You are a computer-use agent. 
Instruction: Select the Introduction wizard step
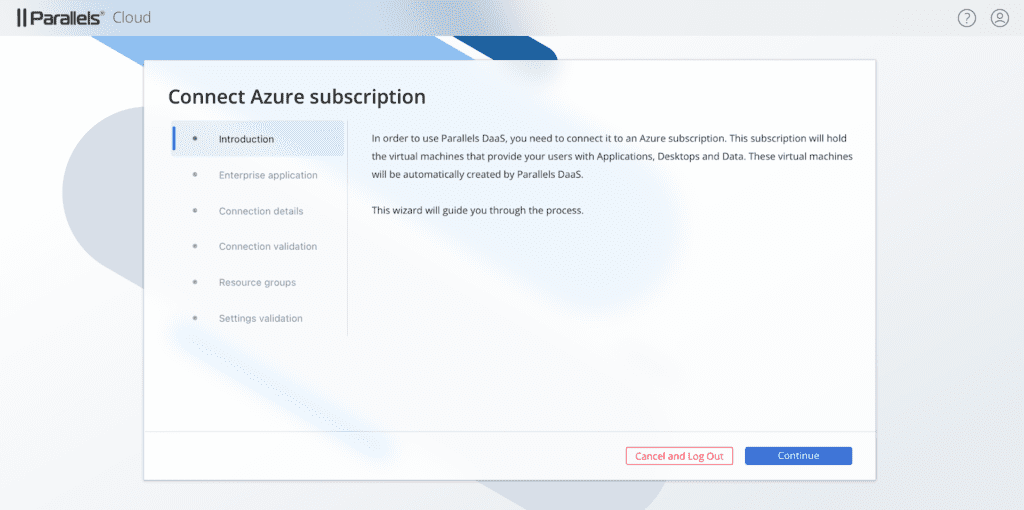pyautogui.click(x=258, y=138)
